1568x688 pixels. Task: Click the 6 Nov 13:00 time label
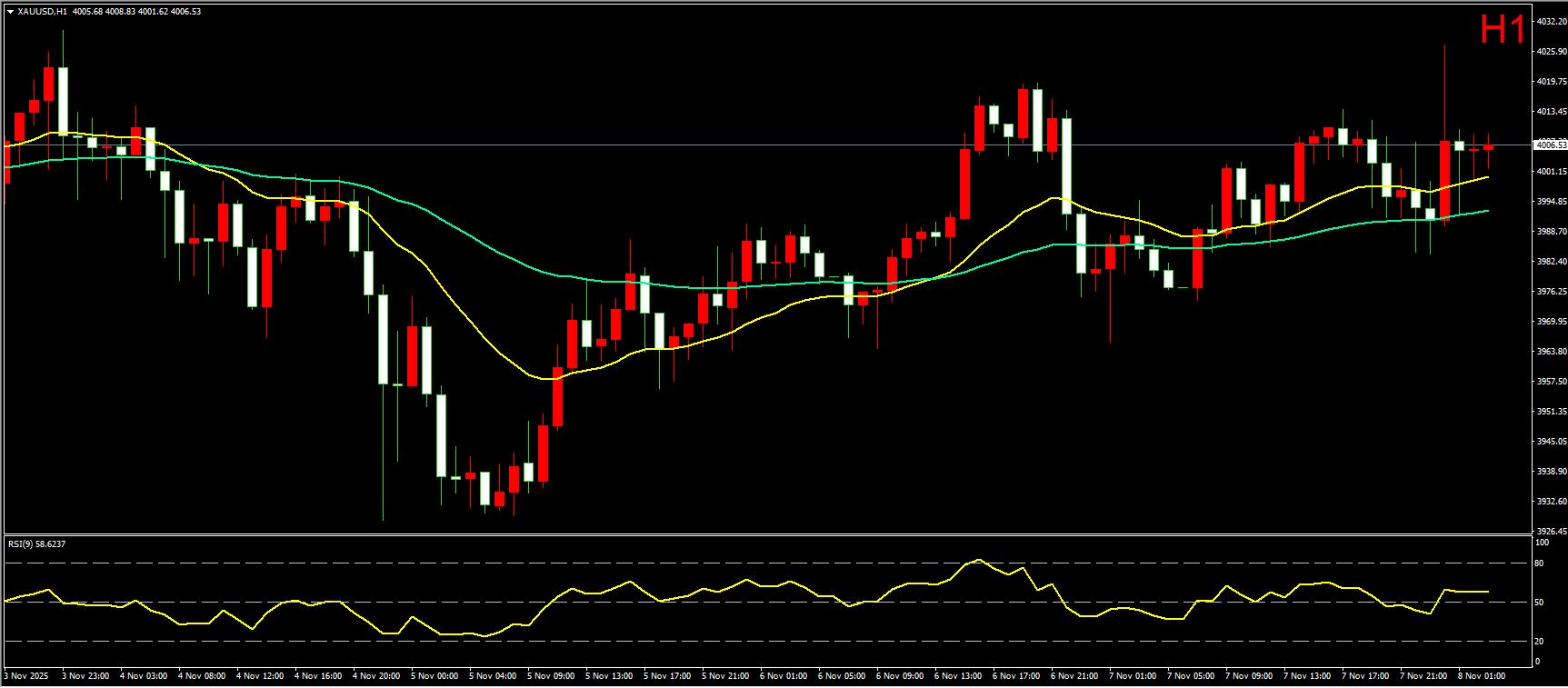pos(958,676)
